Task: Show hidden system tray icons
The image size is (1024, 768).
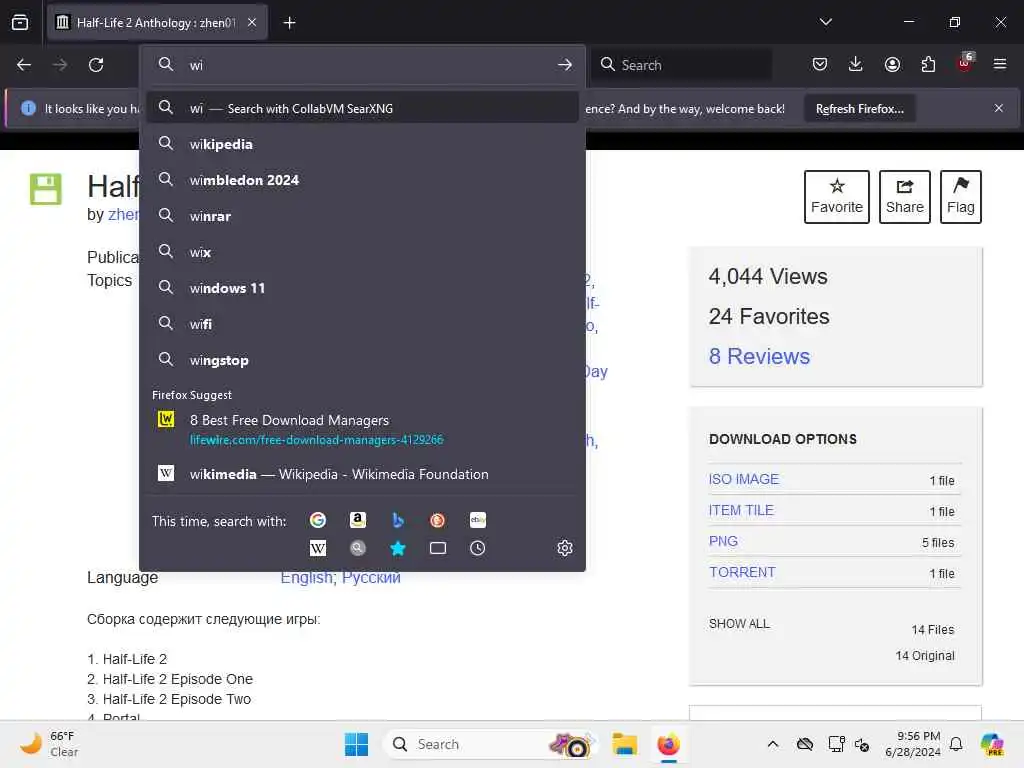Action: tap(773, 744)
